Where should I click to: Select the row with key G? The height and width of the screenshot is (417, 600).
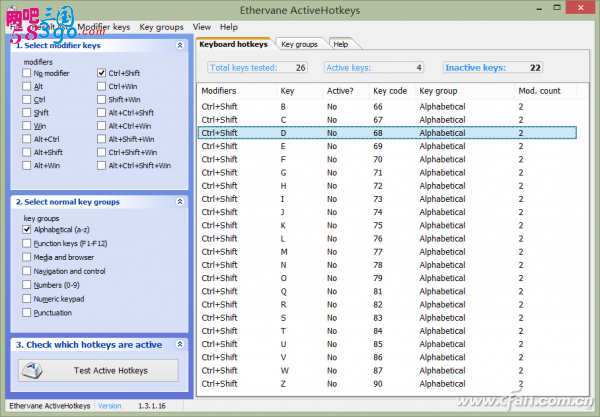[387, 173]
